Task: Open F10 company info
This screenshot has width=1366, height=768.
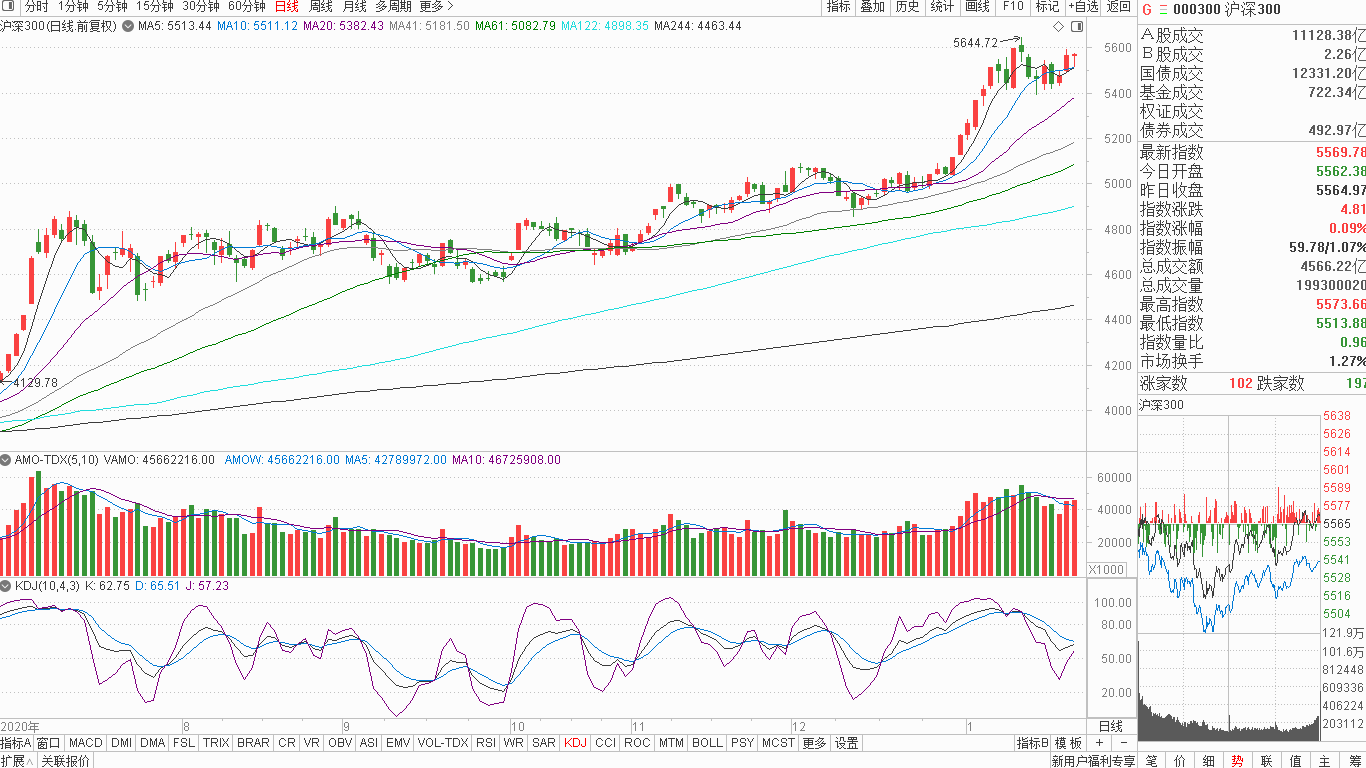Action: (1013, 7)
